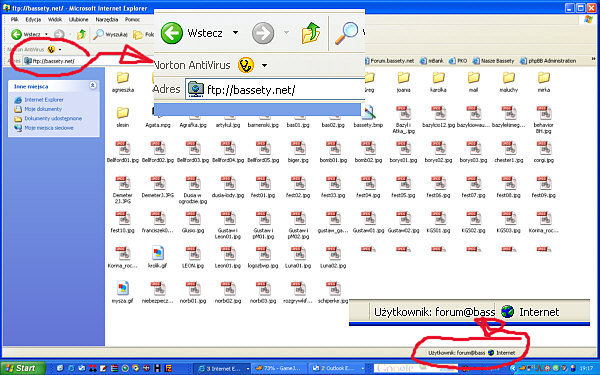Open the maluchy folder
Viewport: 600px width, 375px height.
509,78
